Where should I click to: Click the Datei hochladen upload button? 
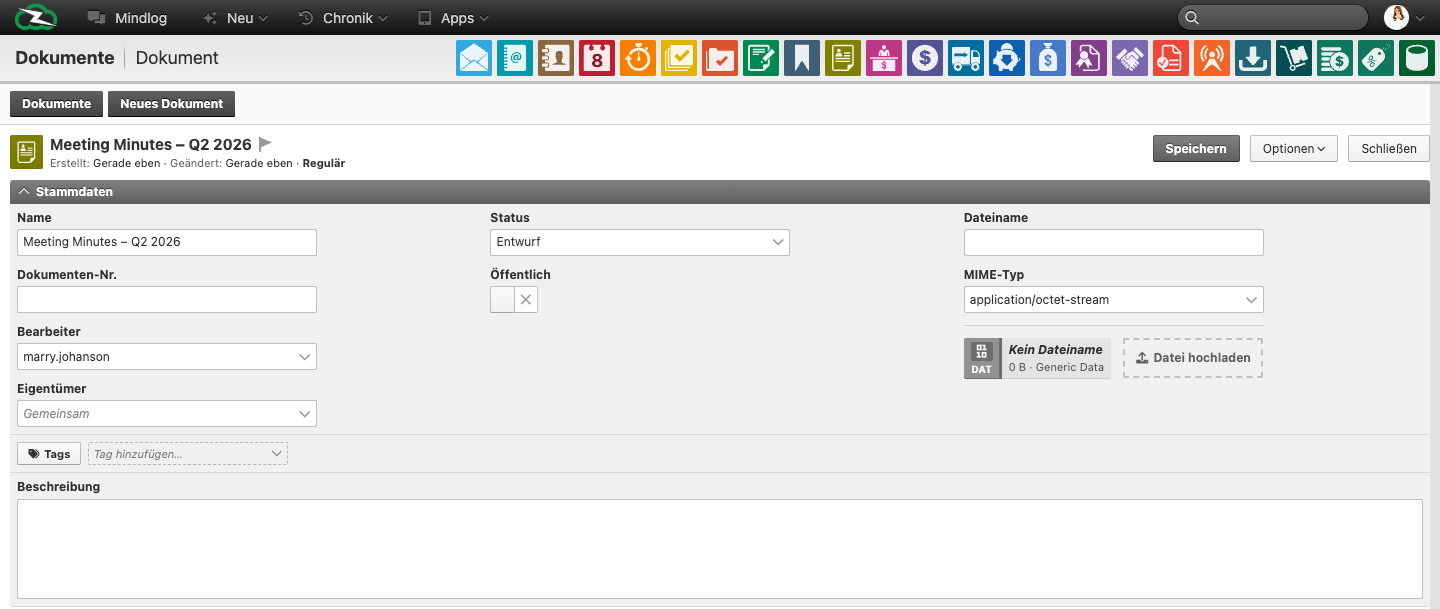[x=1193, y=358]
